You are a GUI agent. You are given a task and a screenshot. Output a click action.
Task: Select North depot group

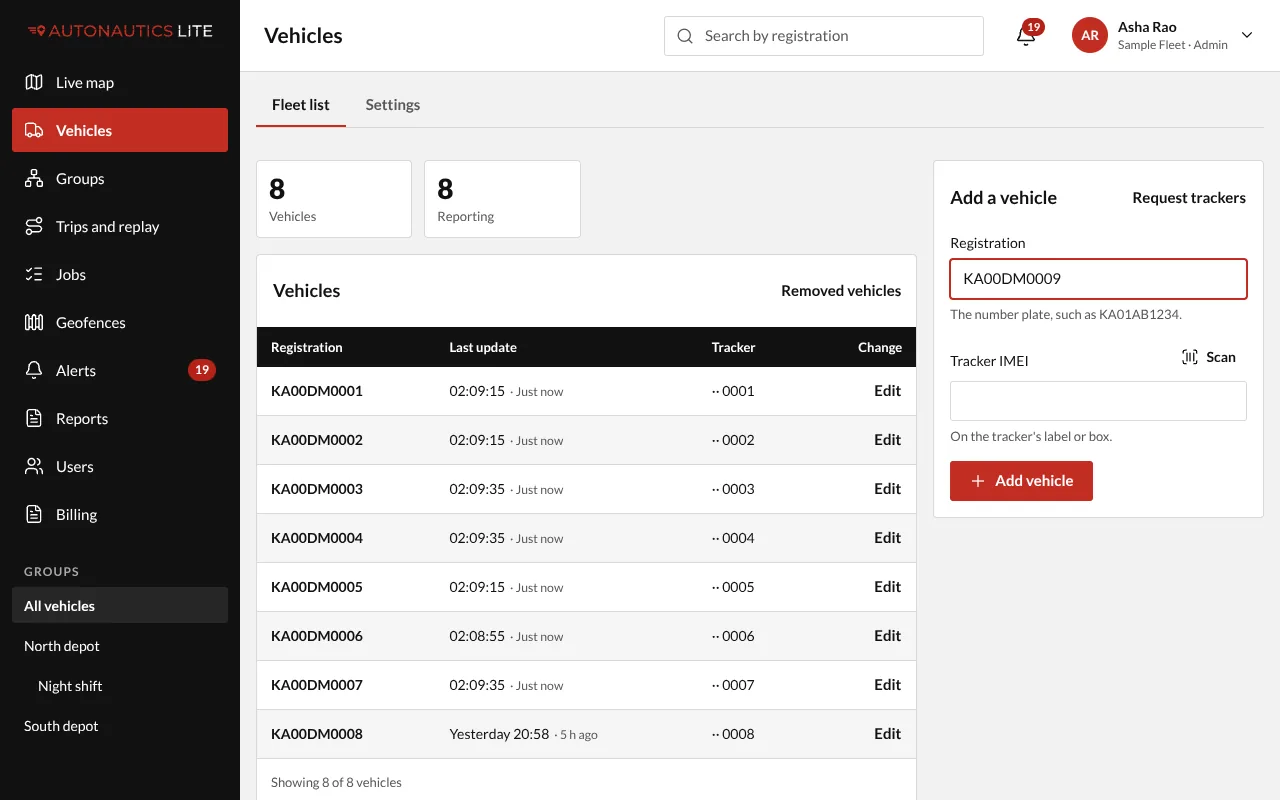point(120,646)
